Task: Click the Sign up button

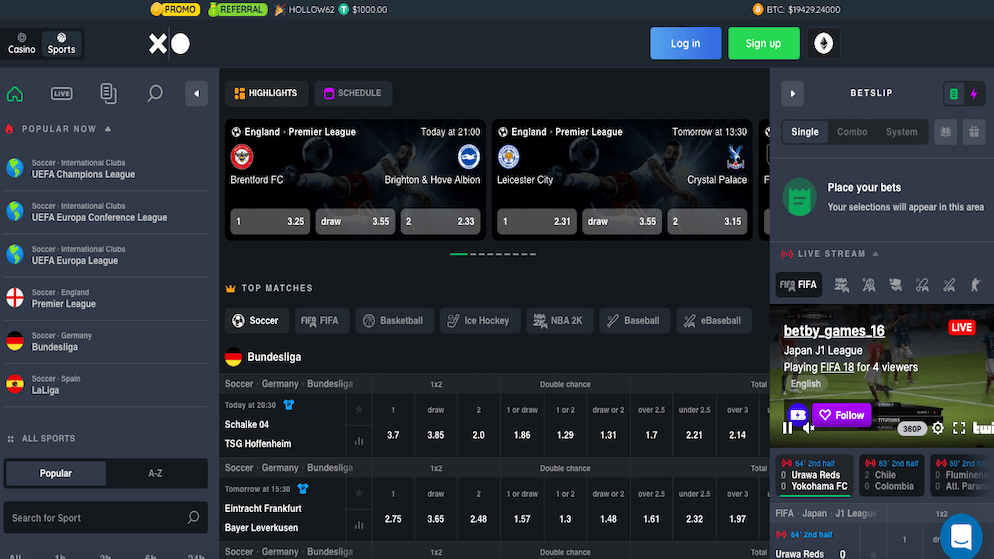Action: pos(763,43)
